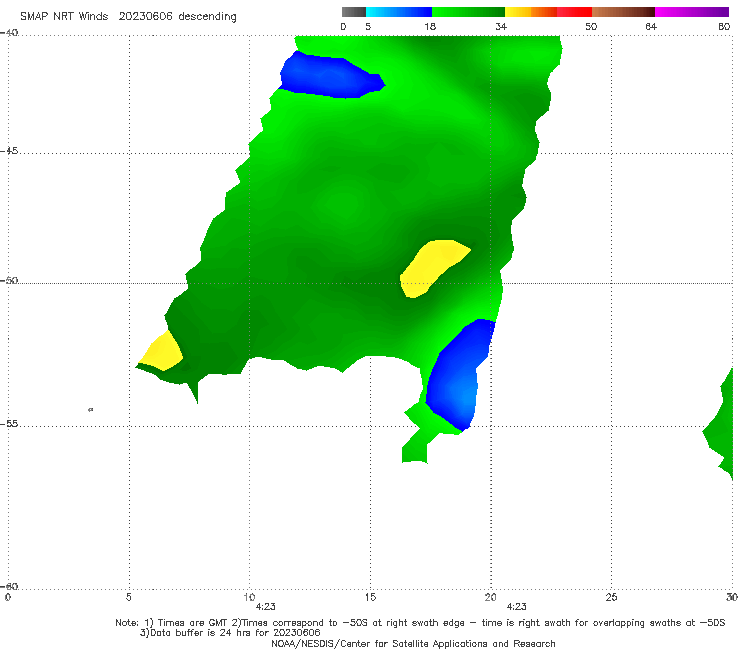Click the gray segment of the color bar

coord(354,12)
